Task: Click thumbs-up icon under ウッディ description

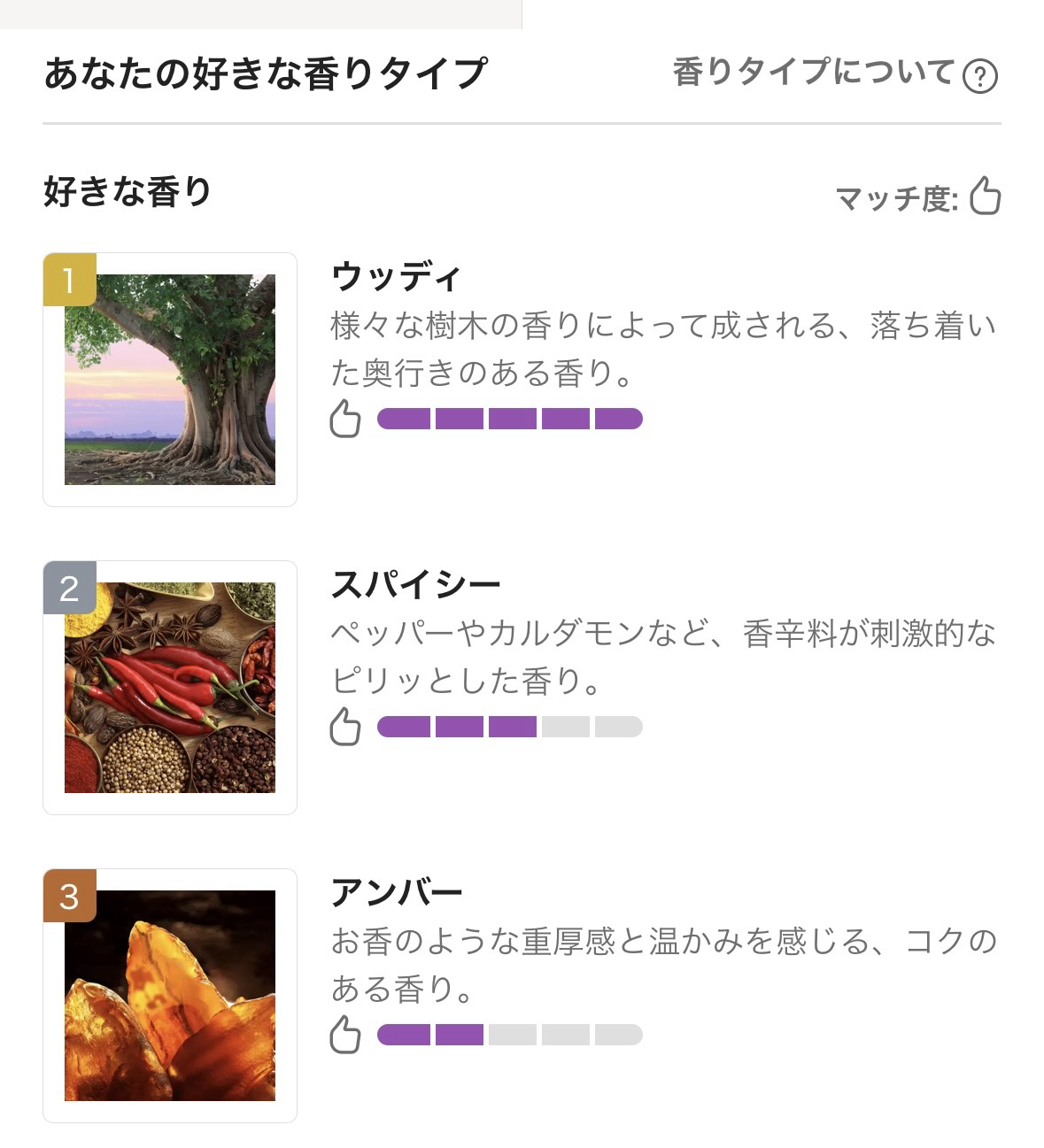Action: click(x=345, y=419)
